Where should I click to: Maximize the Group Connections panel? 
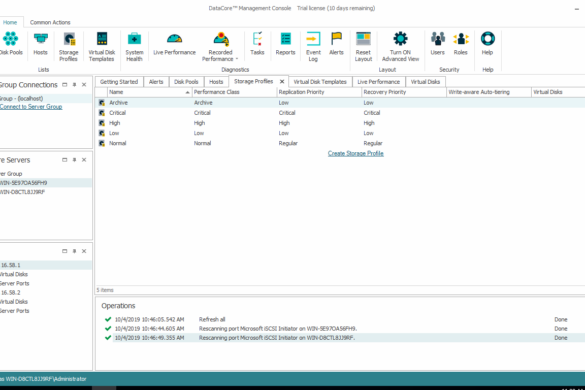[x=65, y=85]
